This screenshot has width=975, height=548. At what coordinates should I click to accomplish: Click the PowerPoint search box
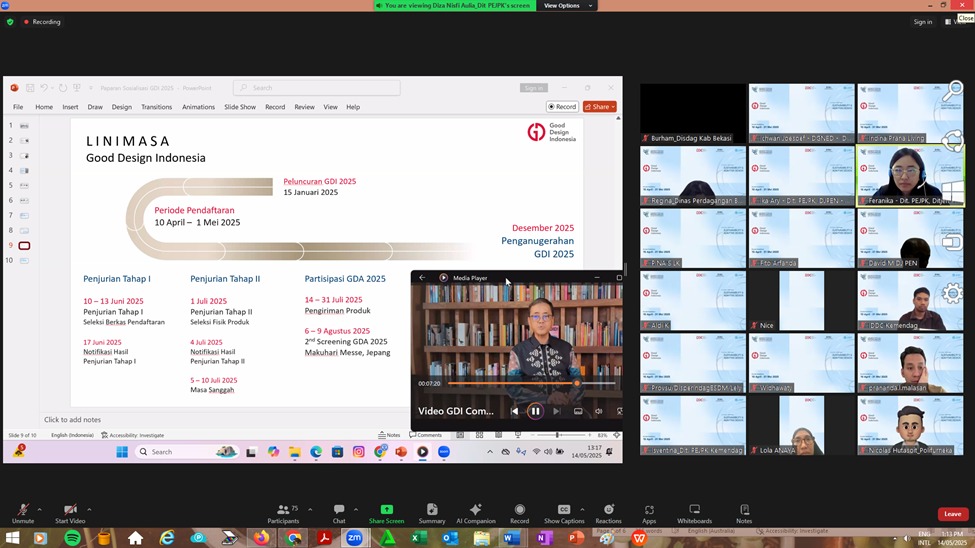pos(317,88)
